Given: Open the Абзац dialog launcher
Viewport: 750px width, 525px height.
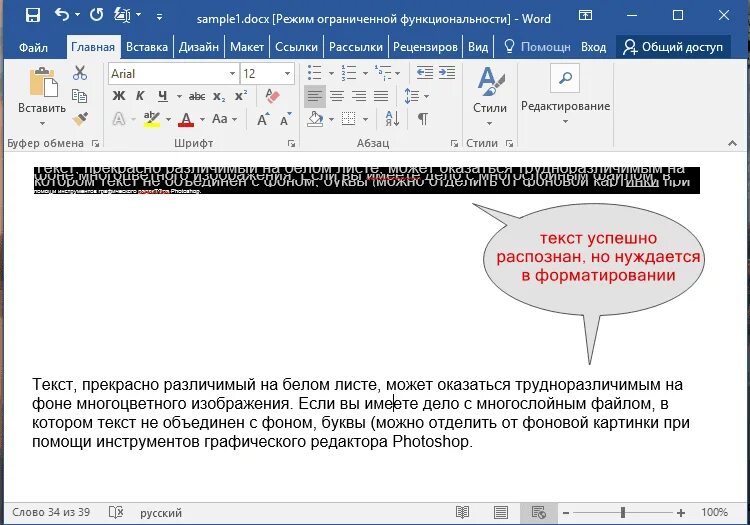Looking at the screenshot, I should pos(453,143).
